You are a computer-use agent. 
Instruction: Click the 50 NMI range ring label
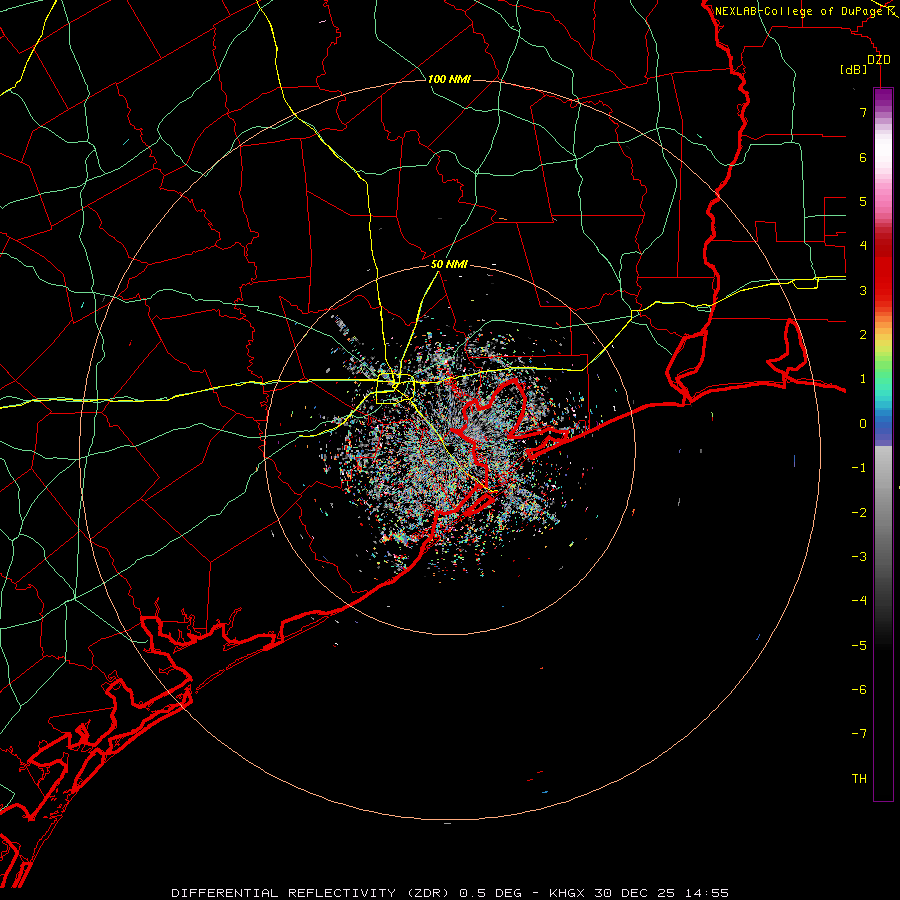pyautogui.click(x=449, y=264)
